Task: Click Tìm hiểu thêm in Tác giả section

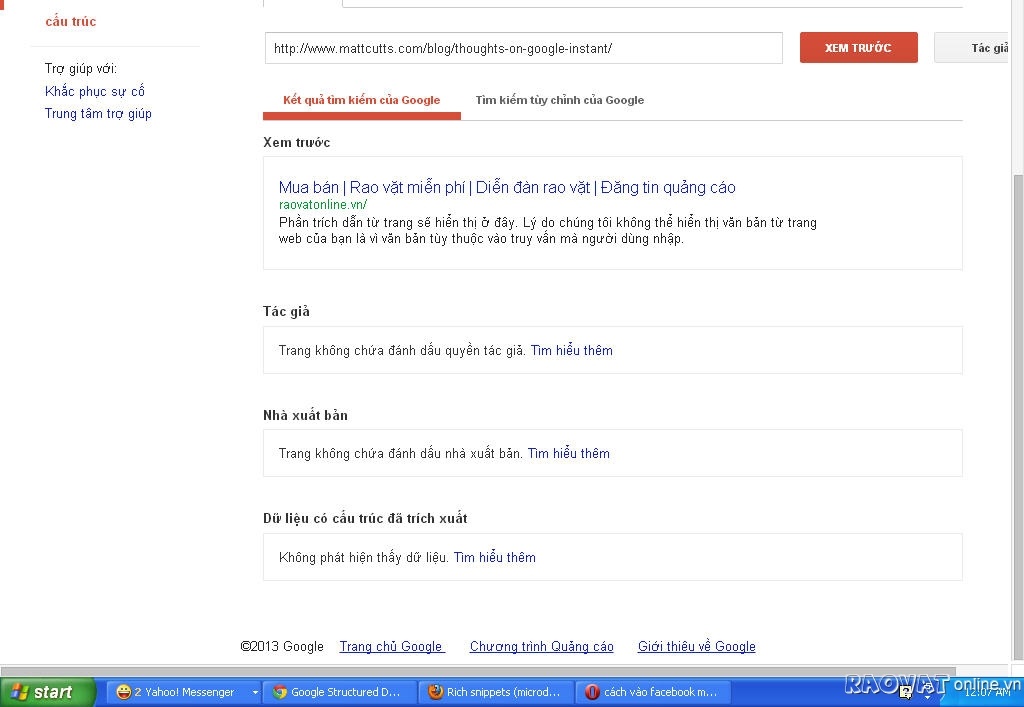Action: (x=571, y=351)
